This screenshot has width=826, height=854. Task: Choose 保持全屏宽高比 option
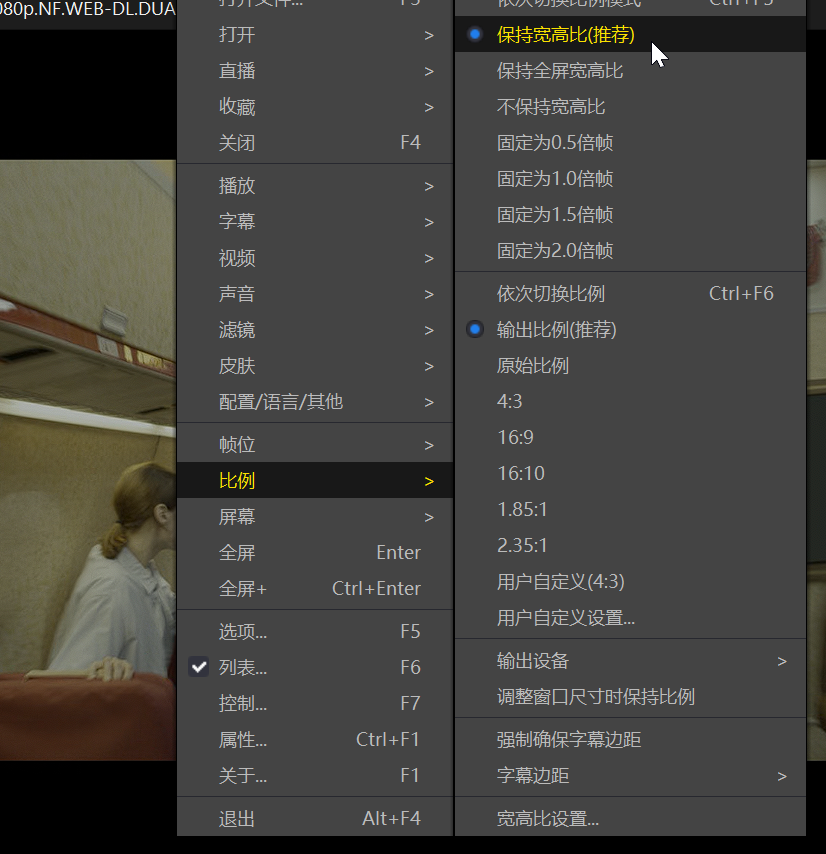point(630,71)
